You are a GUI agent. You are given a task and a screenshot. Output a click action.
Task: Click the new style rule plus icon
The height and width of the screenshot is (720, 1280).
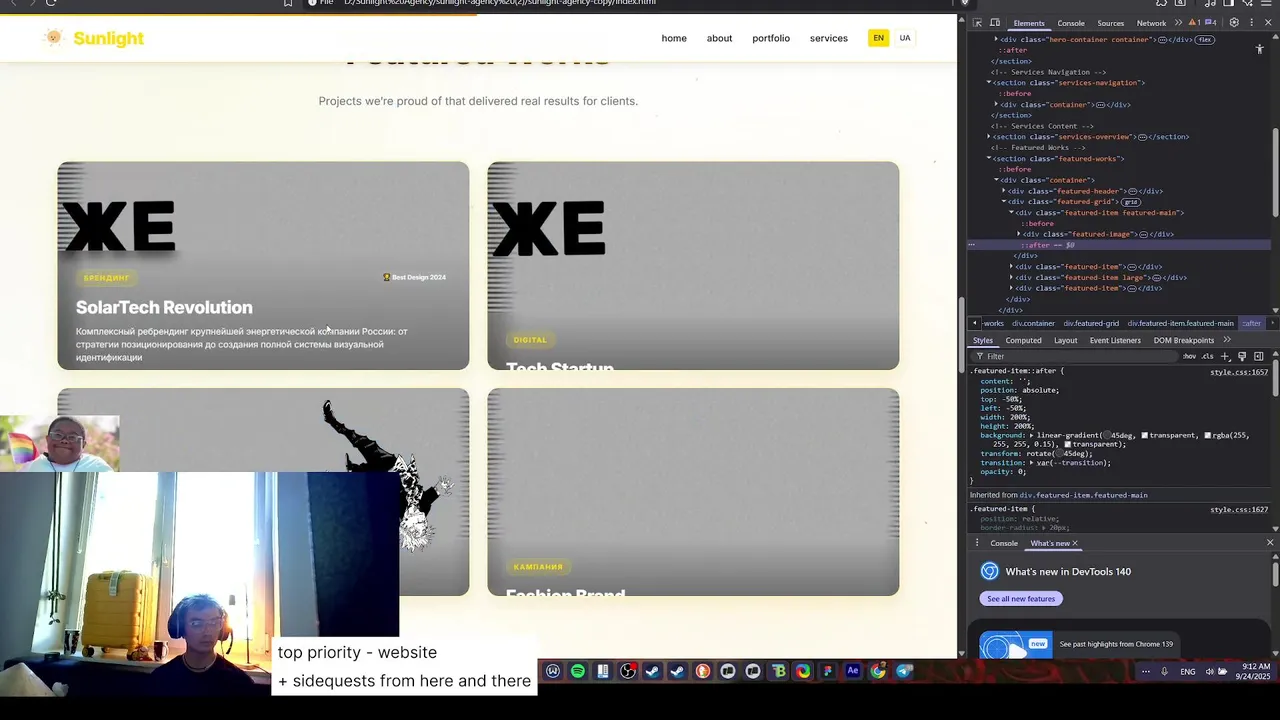click(x=1225, y=356)
